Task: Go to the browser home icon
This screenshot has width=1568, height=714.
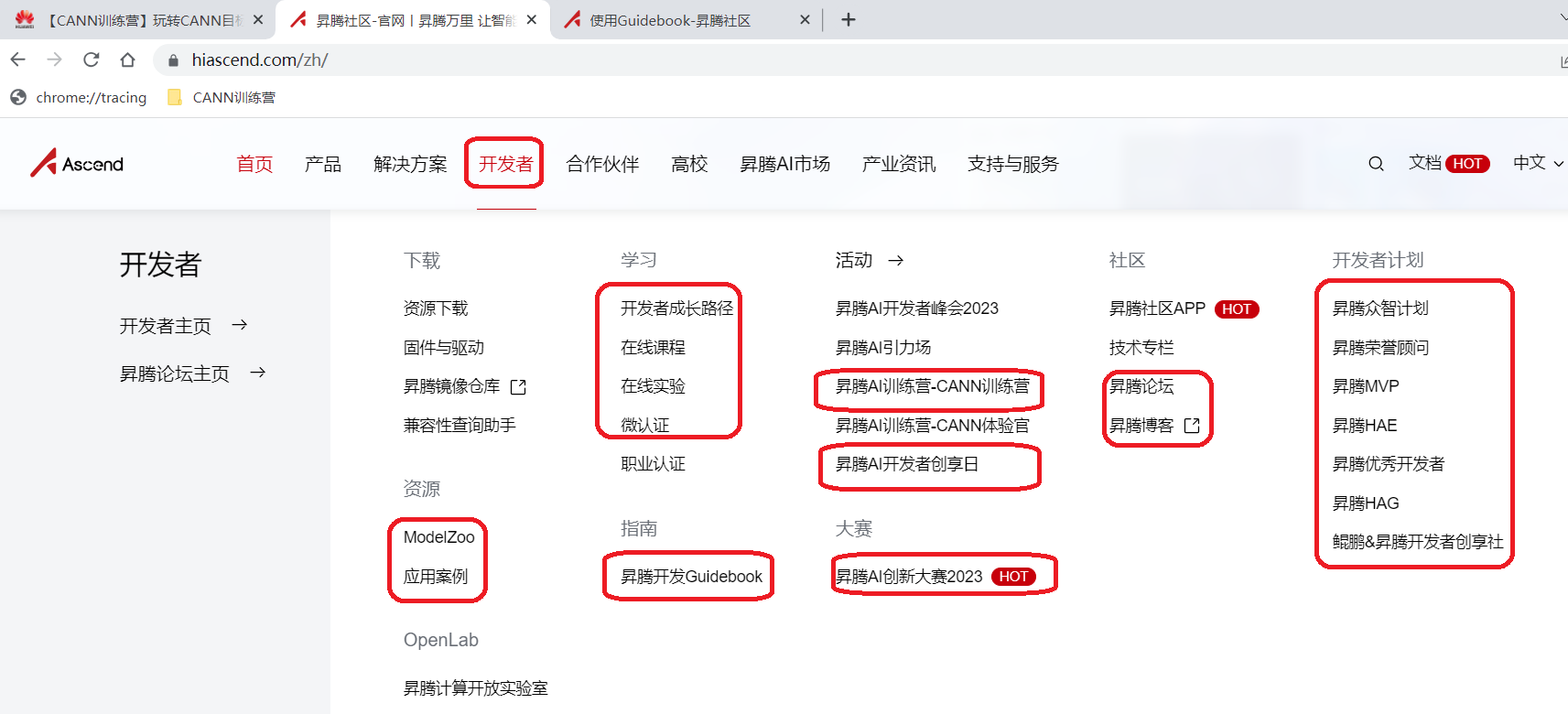Action: click(x=128, y=59)
